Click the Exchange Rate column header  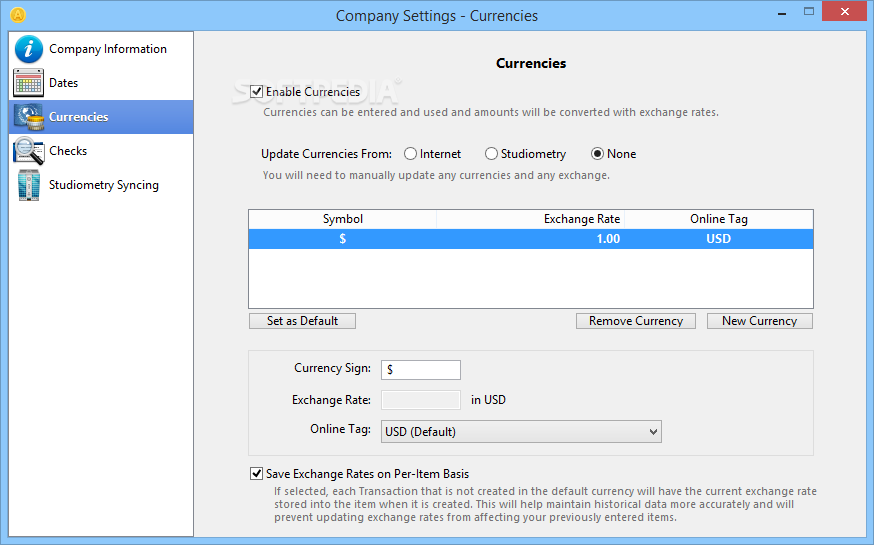[531, 219]
